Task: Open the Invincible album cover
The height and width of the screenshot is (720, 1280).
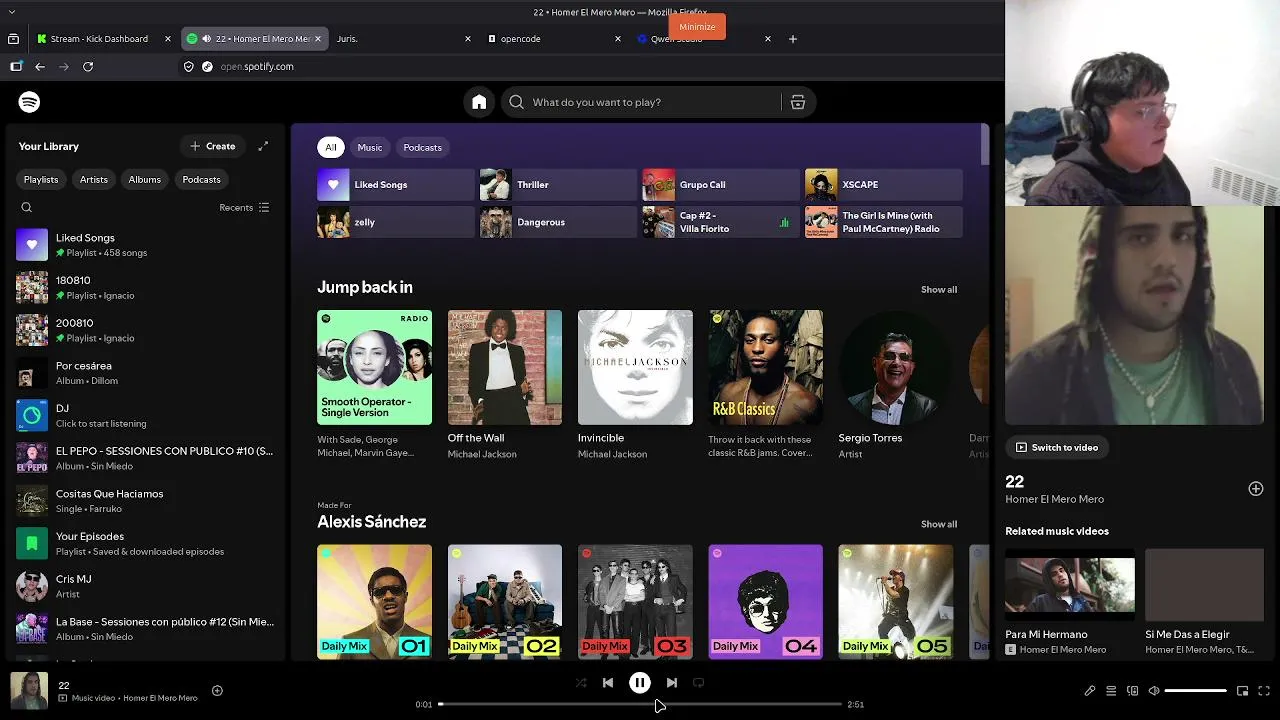Action: 635,367
